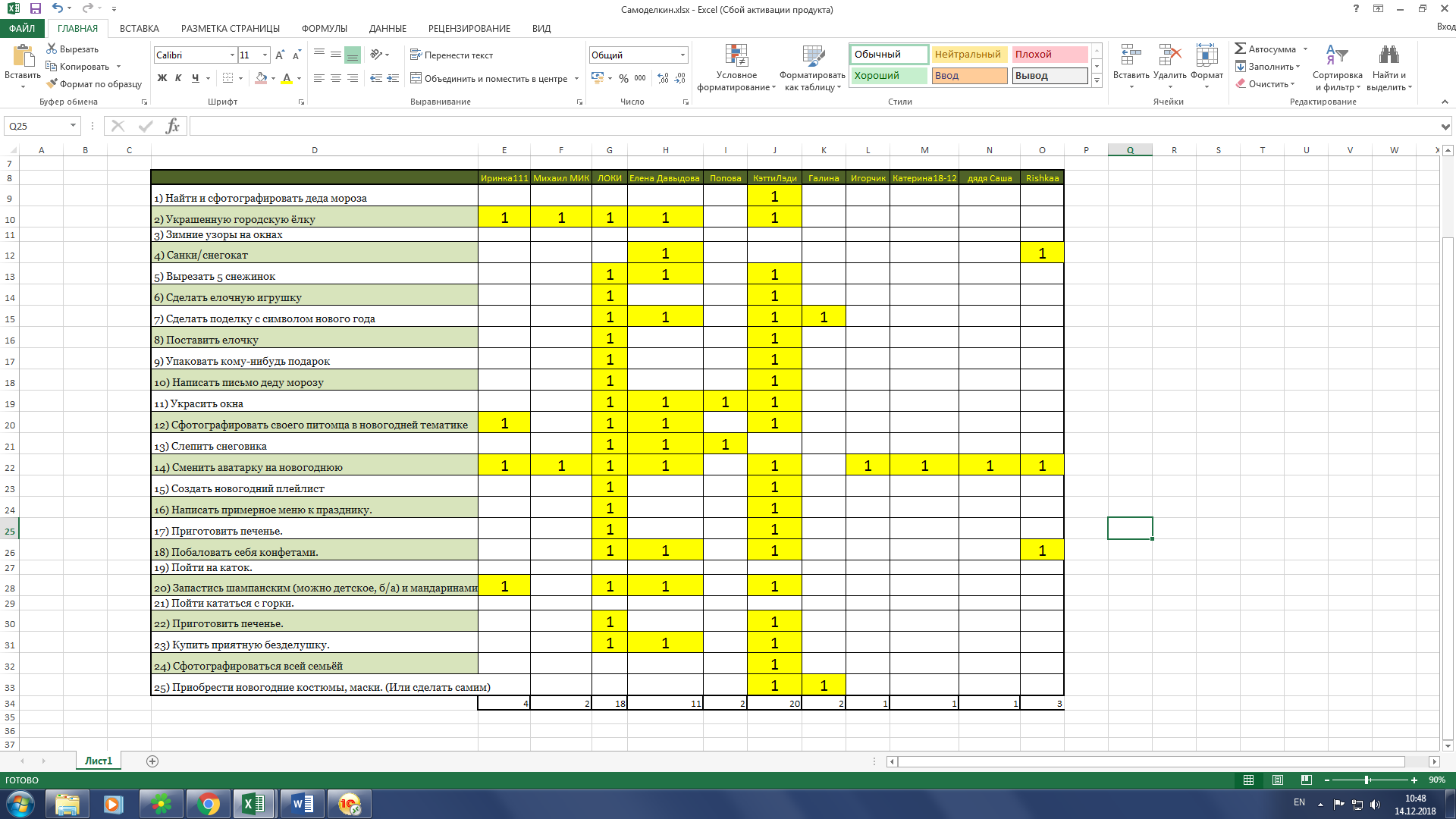Click the Автосумма button

(1264, 49)
